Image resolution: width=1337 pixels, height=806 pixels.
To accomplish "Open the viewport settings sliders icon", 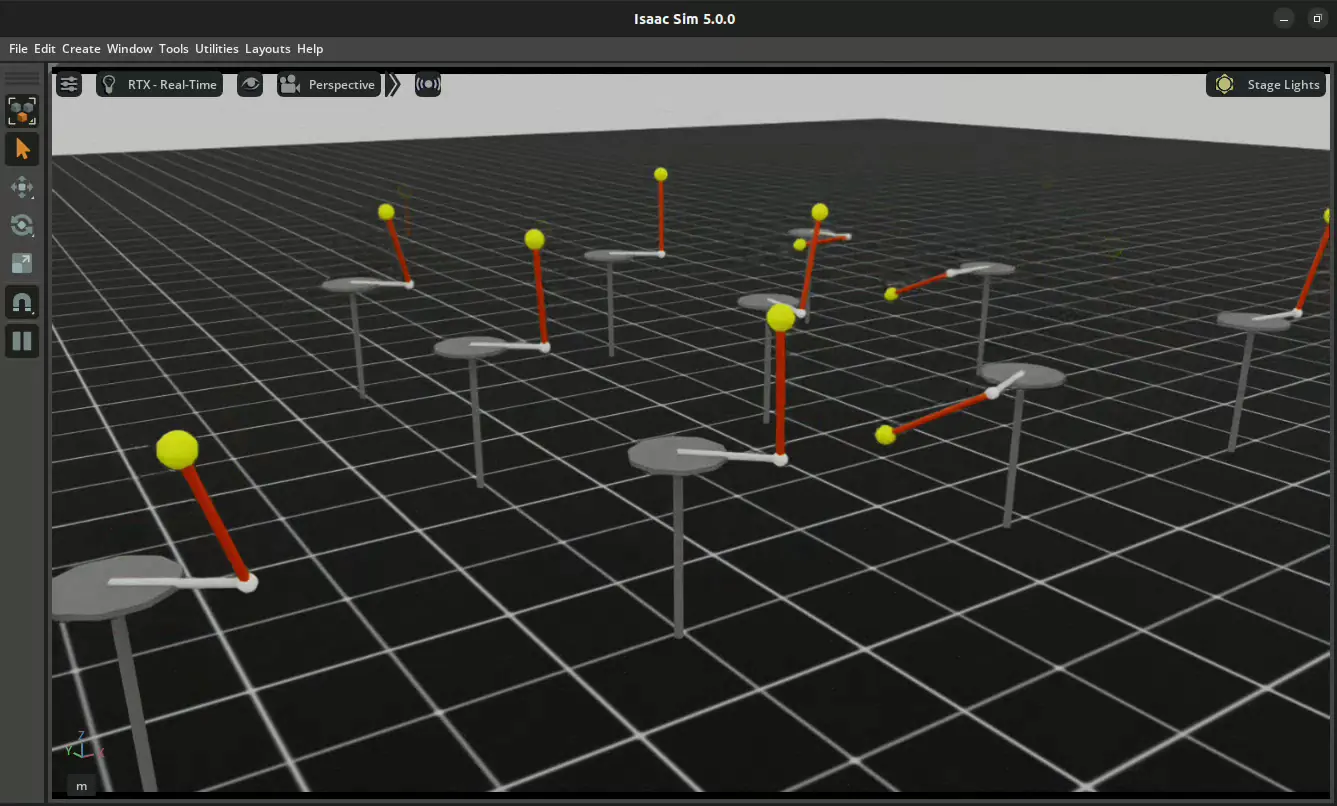I will point(69,85).
